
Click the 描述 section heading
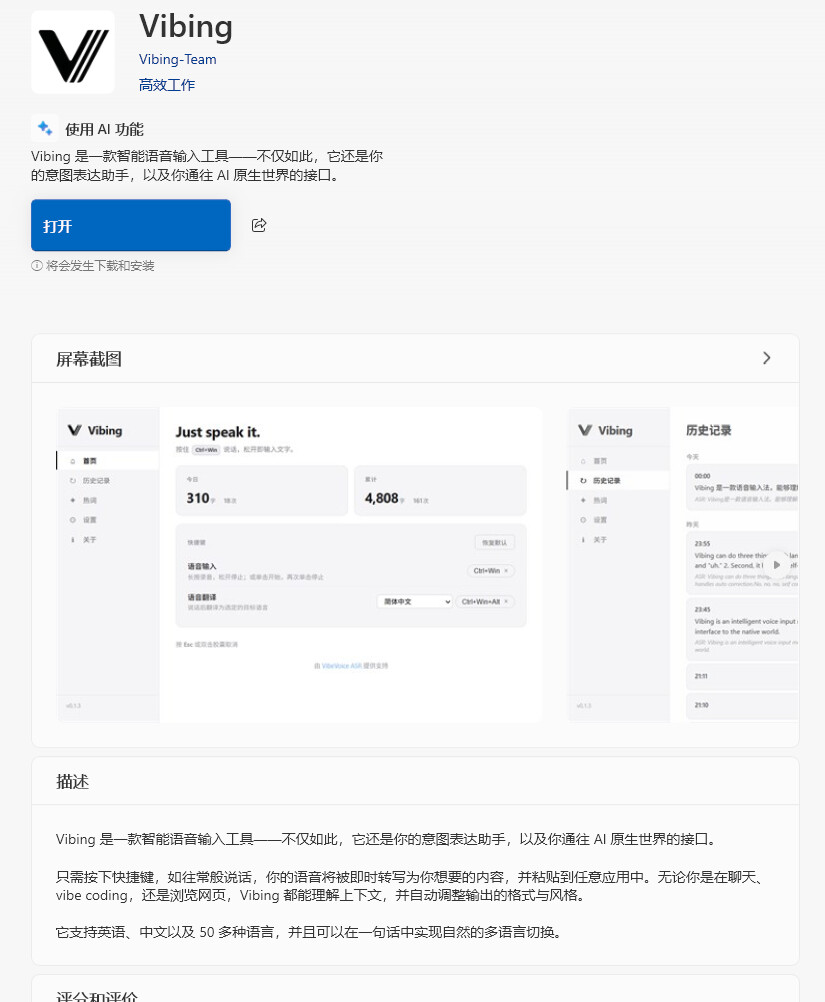tap(73, 781)
